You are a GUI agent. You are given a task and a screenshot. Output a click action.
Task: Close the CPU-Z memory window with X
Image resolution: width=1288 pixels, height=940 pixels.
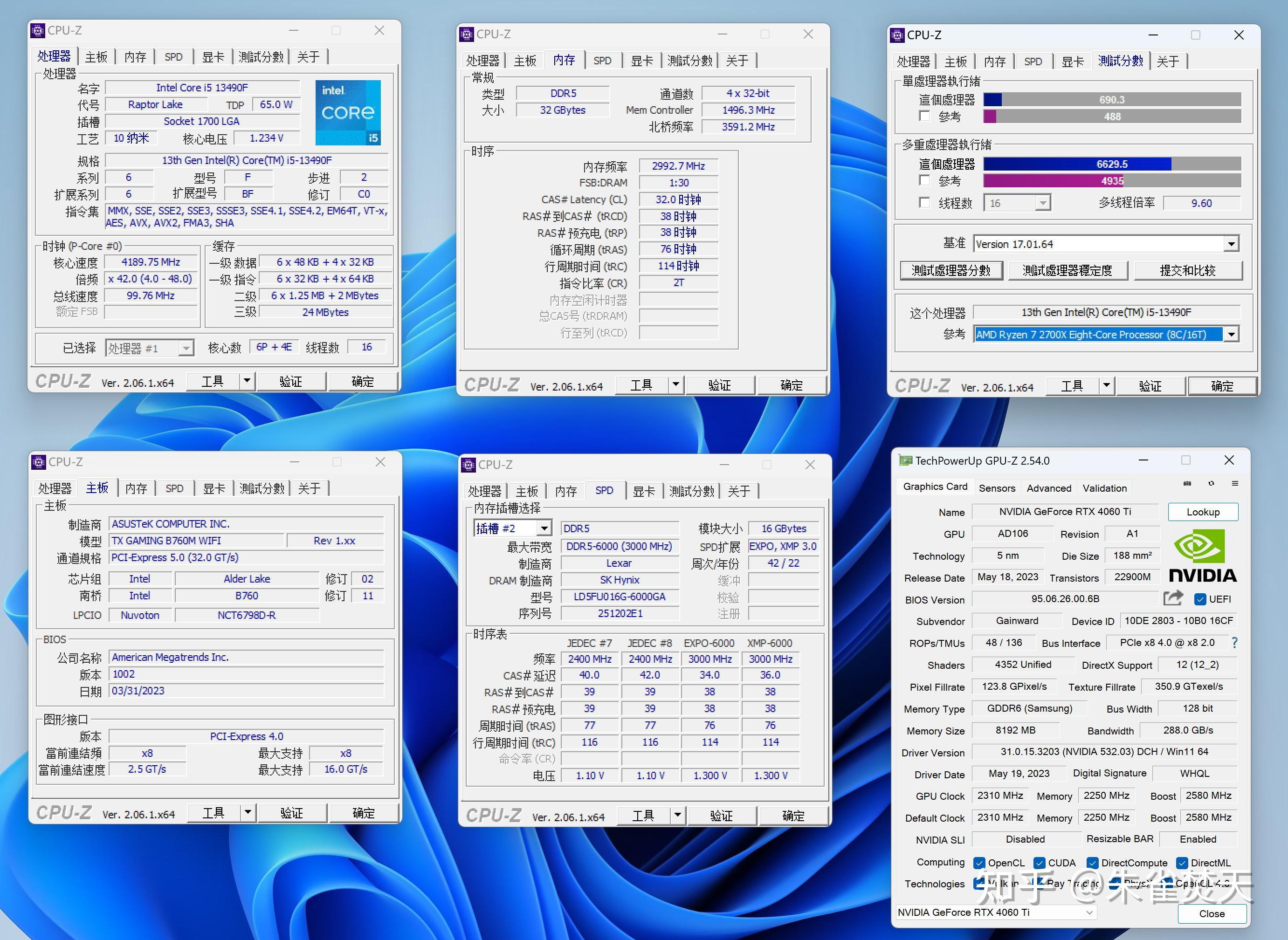pos(808,34)
